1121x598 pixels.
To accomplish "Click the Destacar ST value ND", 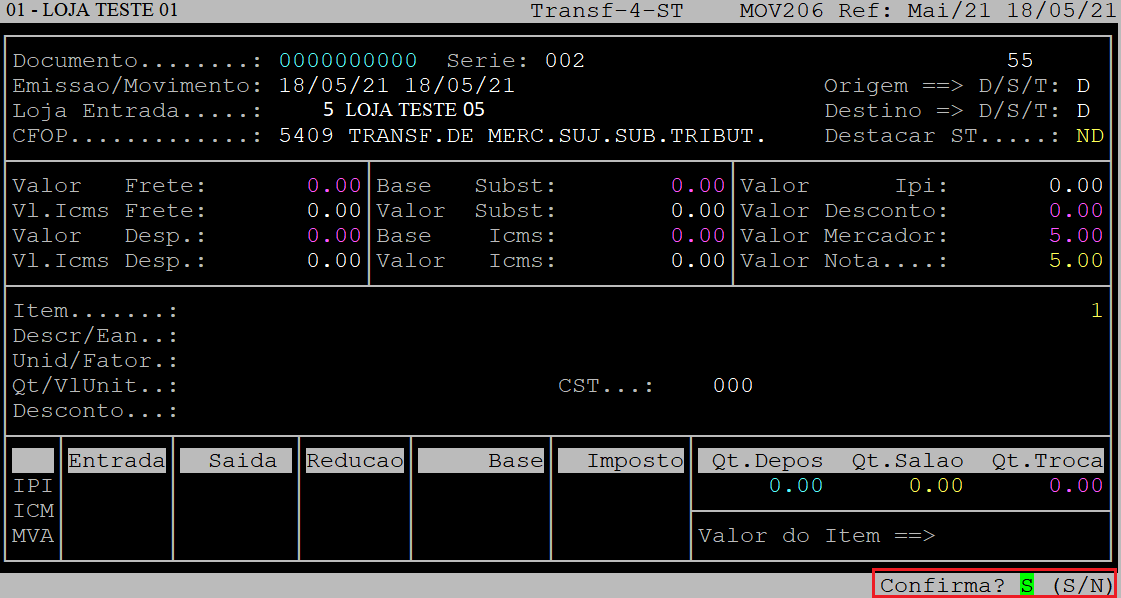I will pos(1089,136).
